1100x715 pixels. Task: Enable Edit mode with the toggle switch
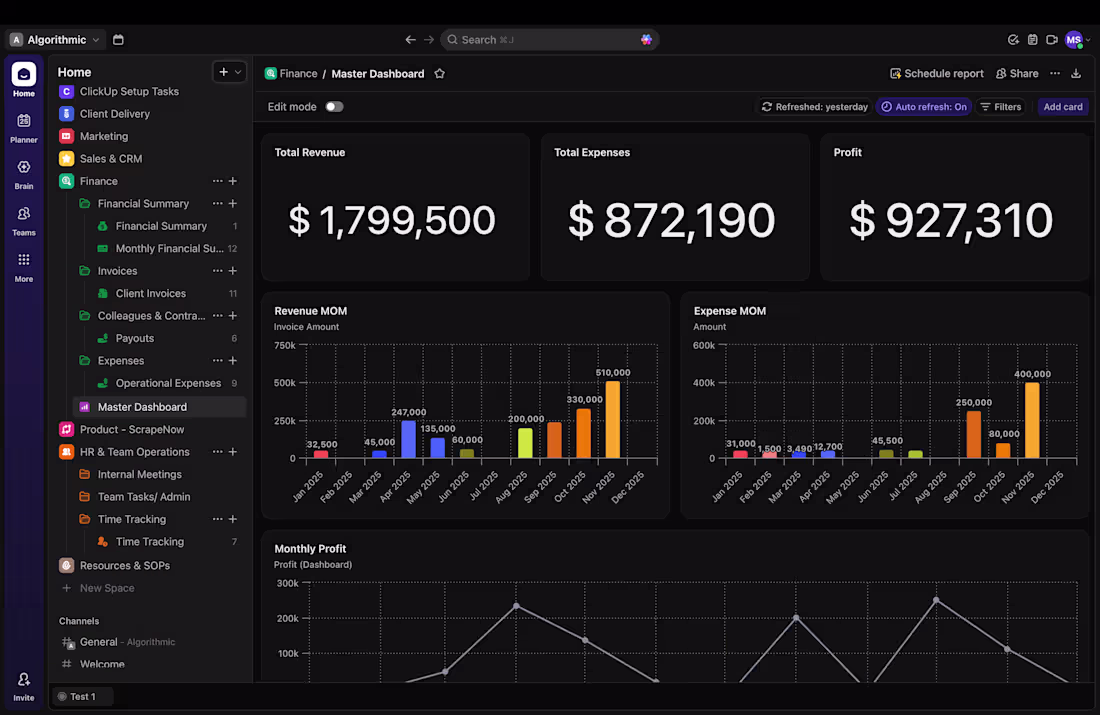[334, 105]
